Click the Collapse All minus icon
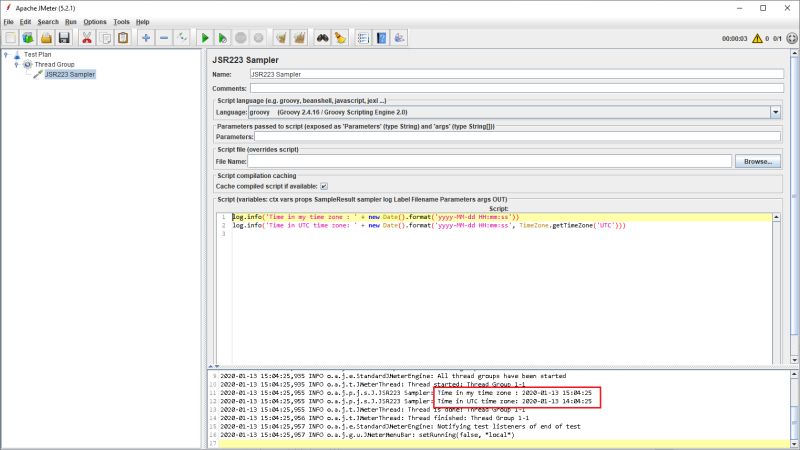Image resolution: width=800 pixels, height=450 pixels. pyautogui.click(x=164, y=38)
